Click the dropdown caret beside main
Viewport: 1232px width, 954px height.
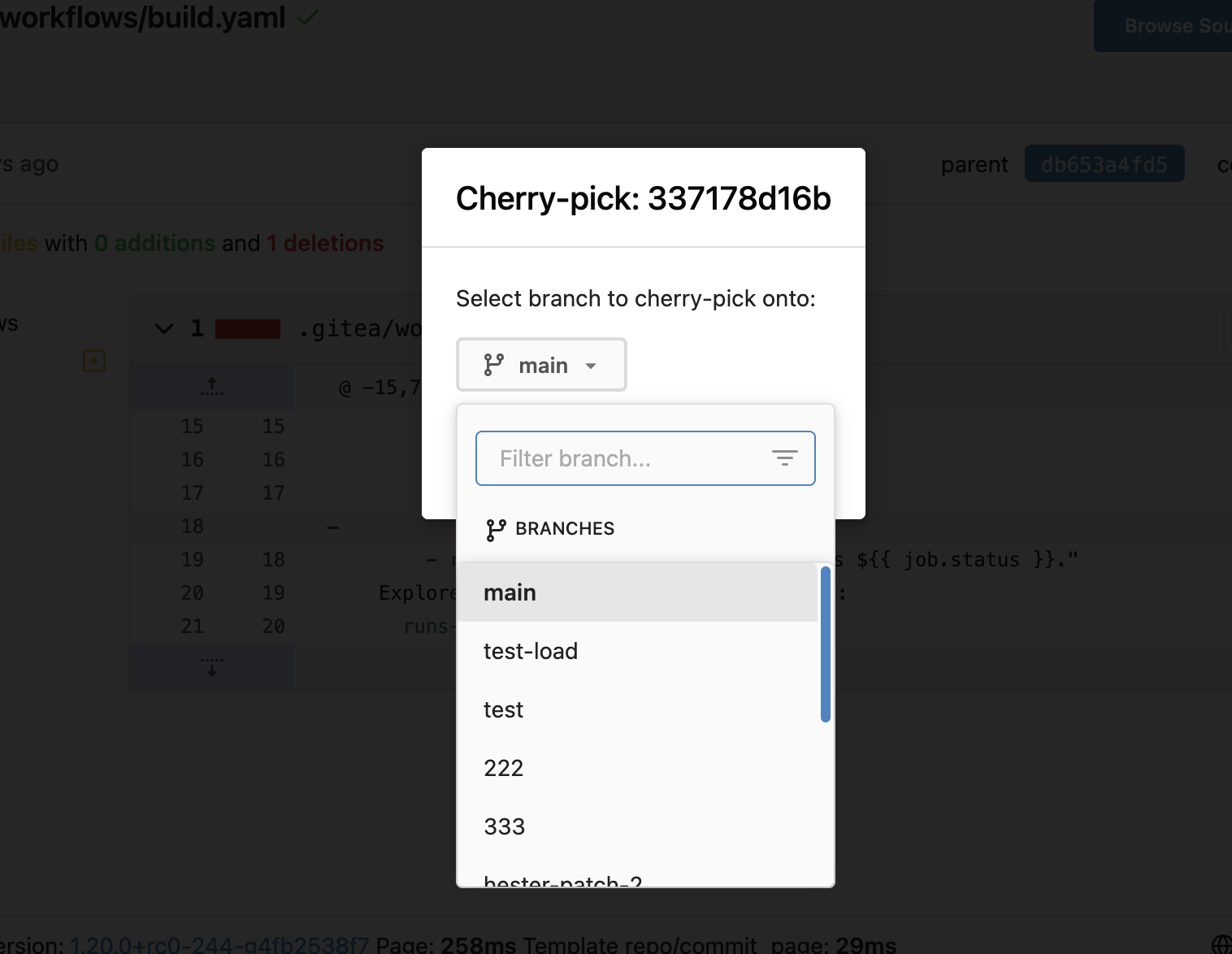coord(591,366)
